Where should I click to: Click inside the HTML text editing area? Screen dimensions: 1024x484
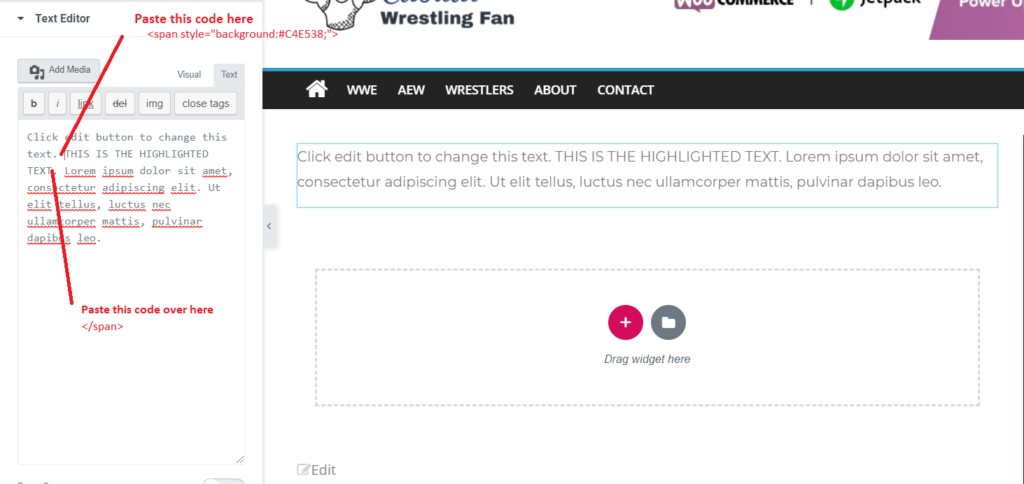[131, 292]
